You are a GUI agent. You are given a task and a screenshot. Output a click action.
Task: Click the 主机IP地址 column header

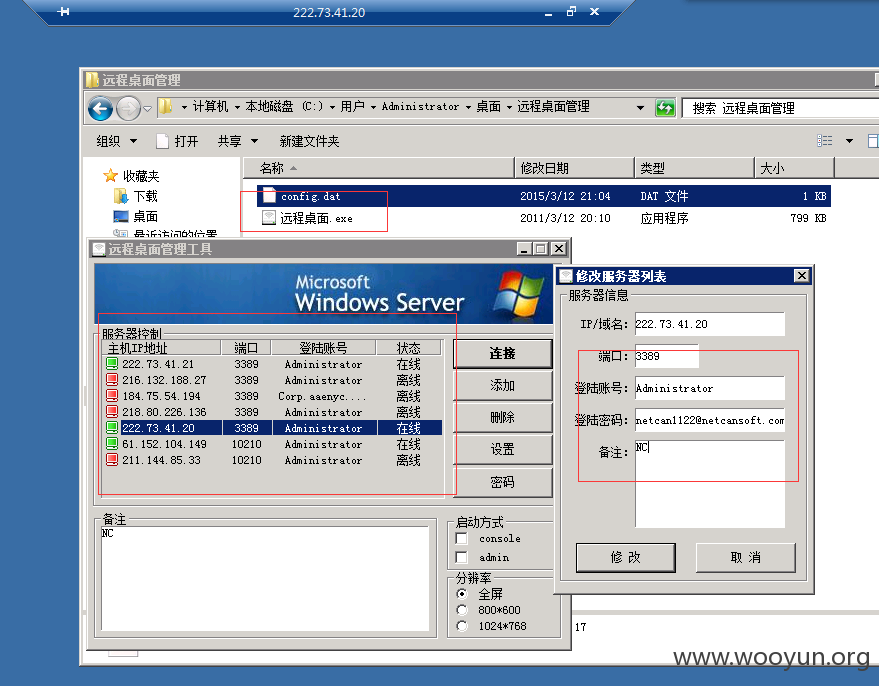click(161, 347)
